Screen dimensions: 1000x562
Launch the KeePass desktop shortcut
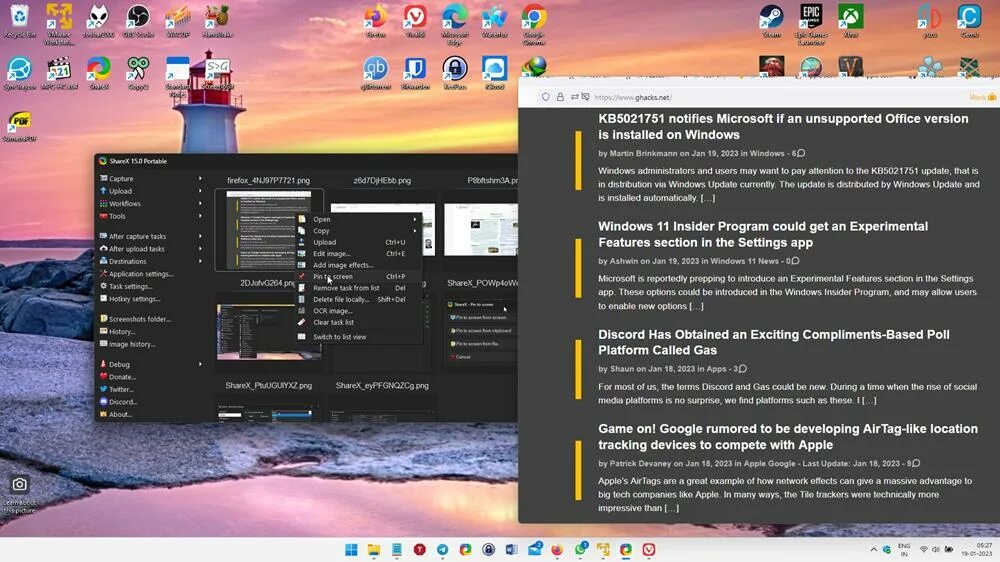tap(455, 73)
